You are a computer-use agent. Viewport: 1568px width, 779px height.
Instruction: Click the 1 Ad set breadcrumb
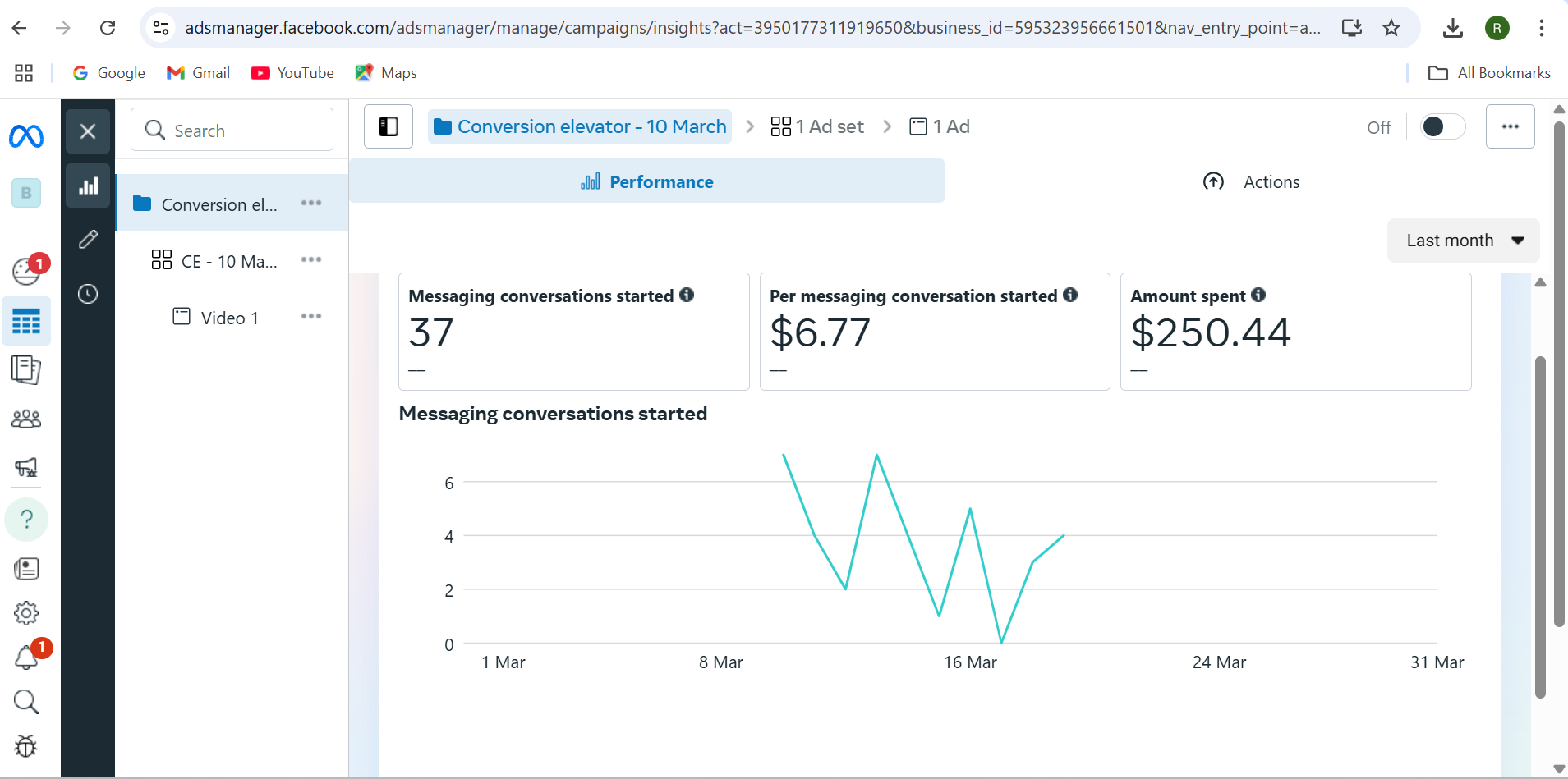pos(817,126)
